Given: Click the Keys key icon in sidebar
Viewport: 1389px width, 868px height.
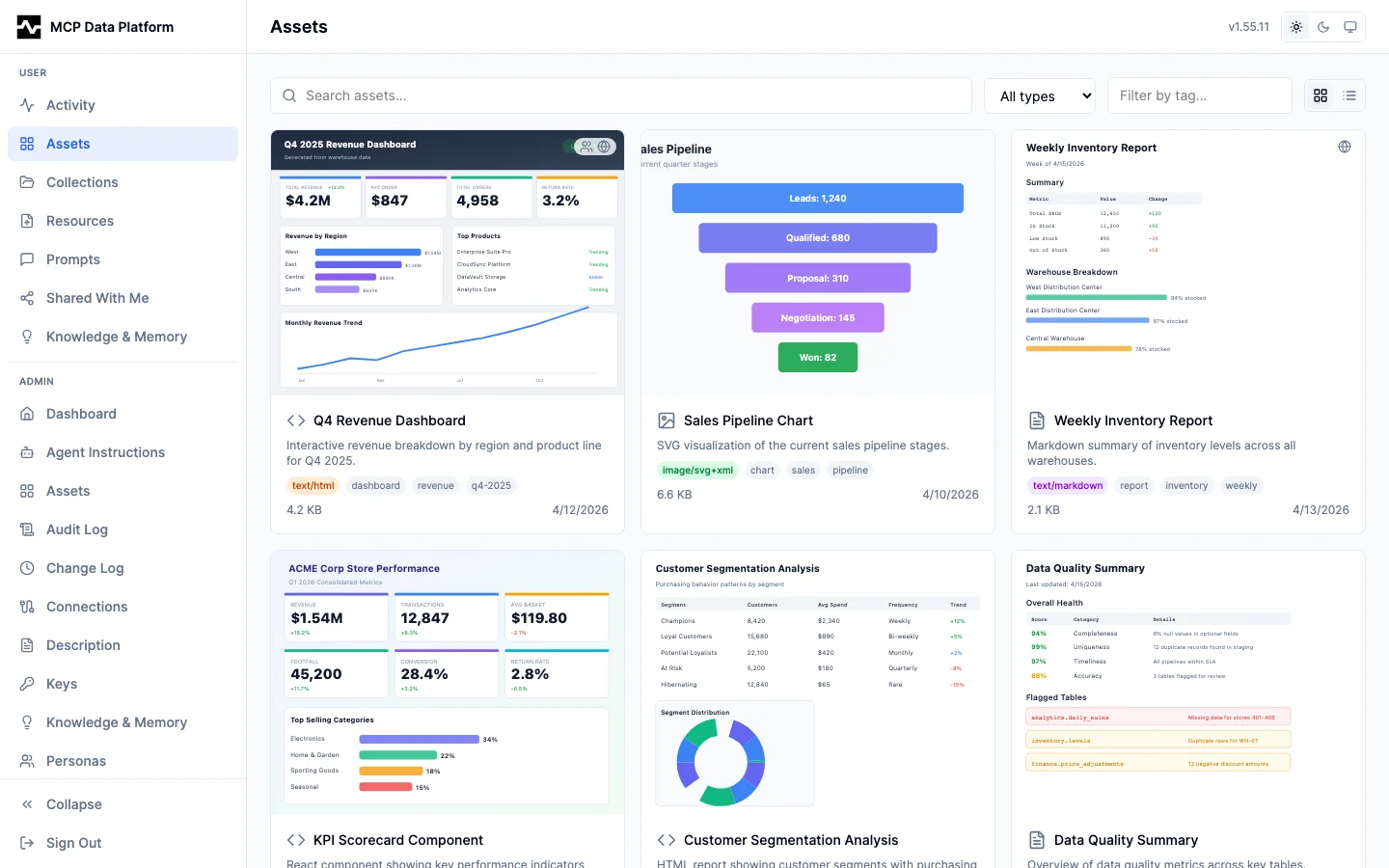Looking at the screenshot, I should click(x=27, y=684).
